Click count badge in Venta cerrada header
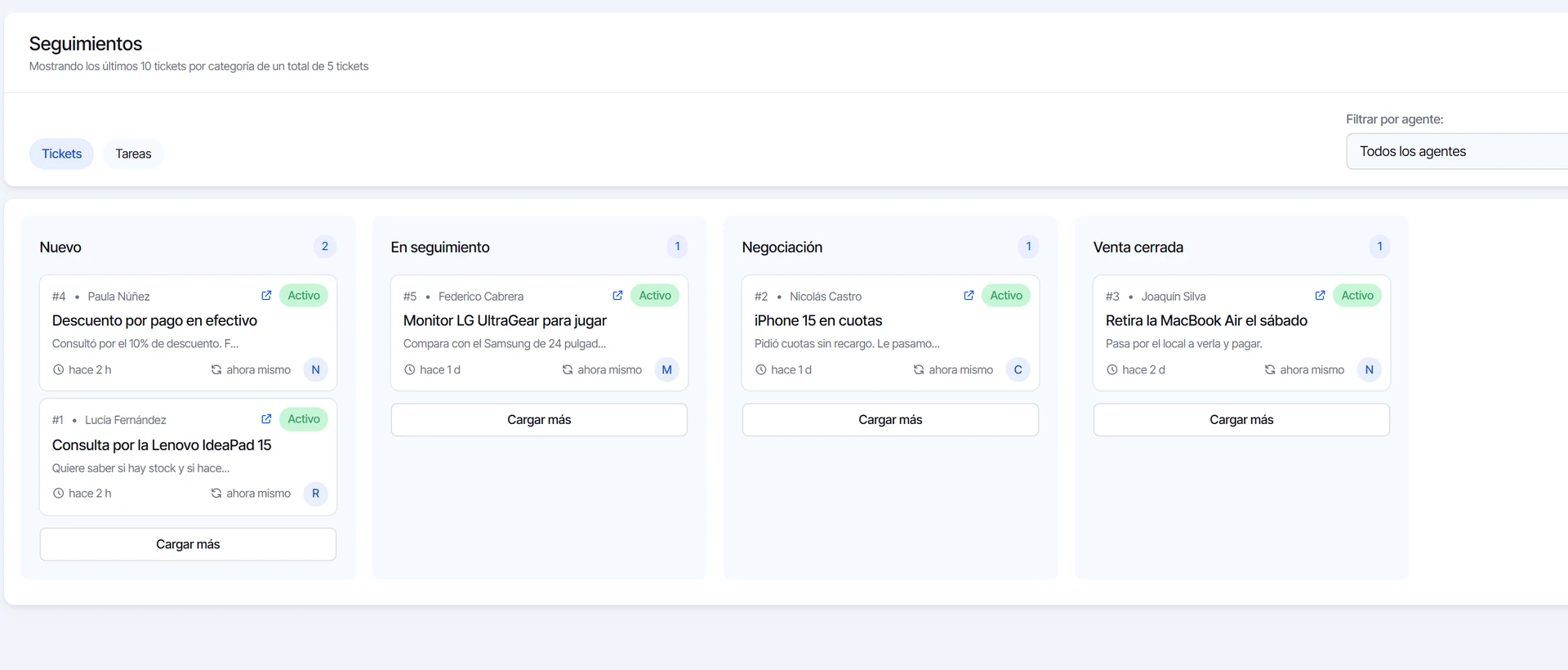Image resolution: width=1568 pixels, height=670 pixels. pos(1379,247)
